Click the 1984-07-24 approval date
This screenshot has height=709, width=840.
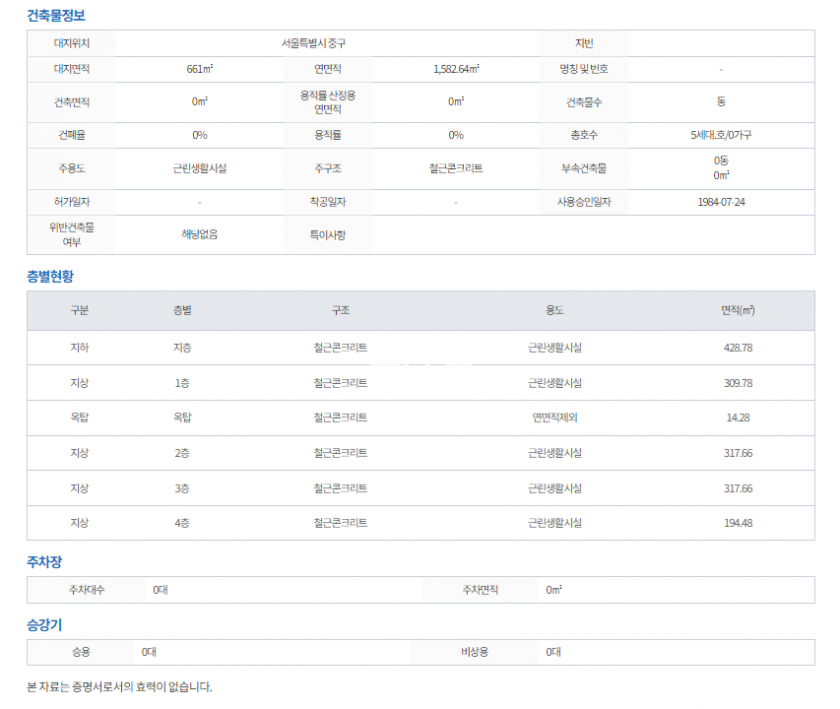721,202
